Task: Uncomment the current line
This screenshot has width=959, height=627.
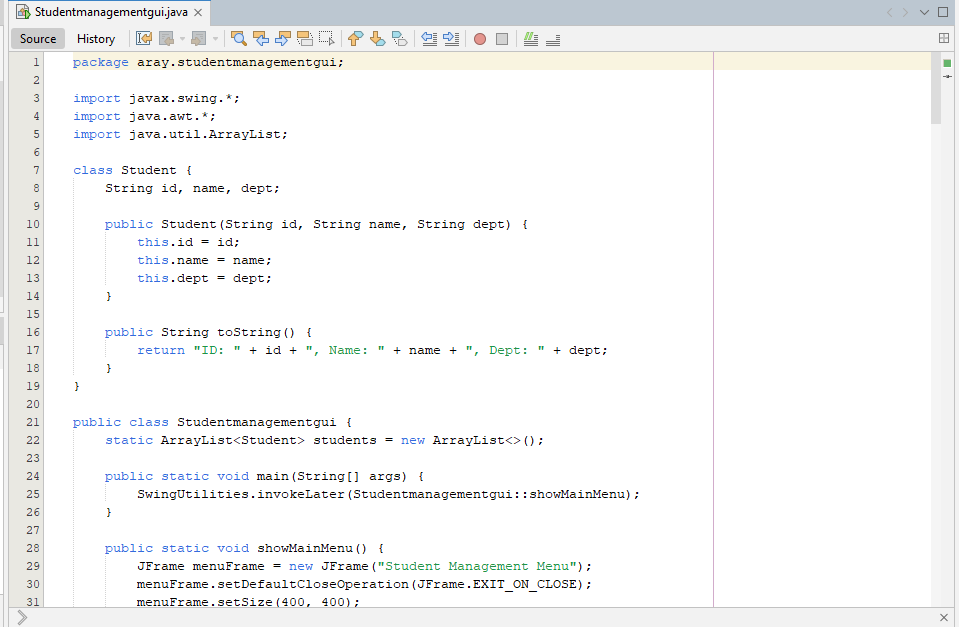Action: click(x=553, y=39)
